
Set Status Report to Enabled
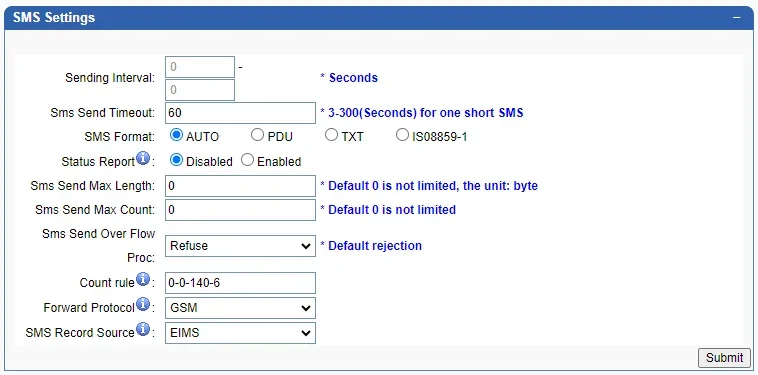click(247, 160)
